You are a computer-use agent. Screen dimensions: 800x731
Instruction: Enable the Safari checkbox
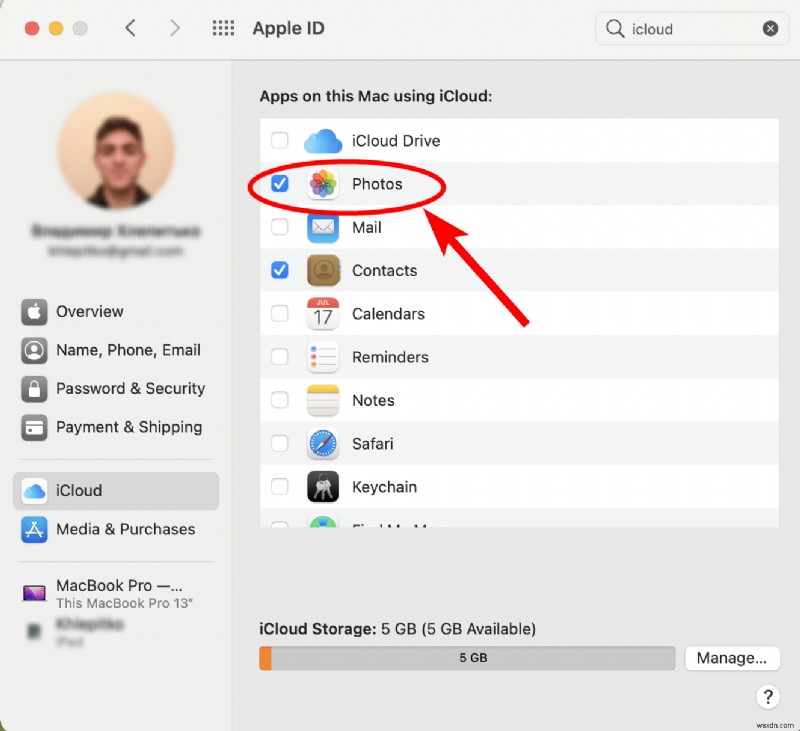tap(280, 443)
